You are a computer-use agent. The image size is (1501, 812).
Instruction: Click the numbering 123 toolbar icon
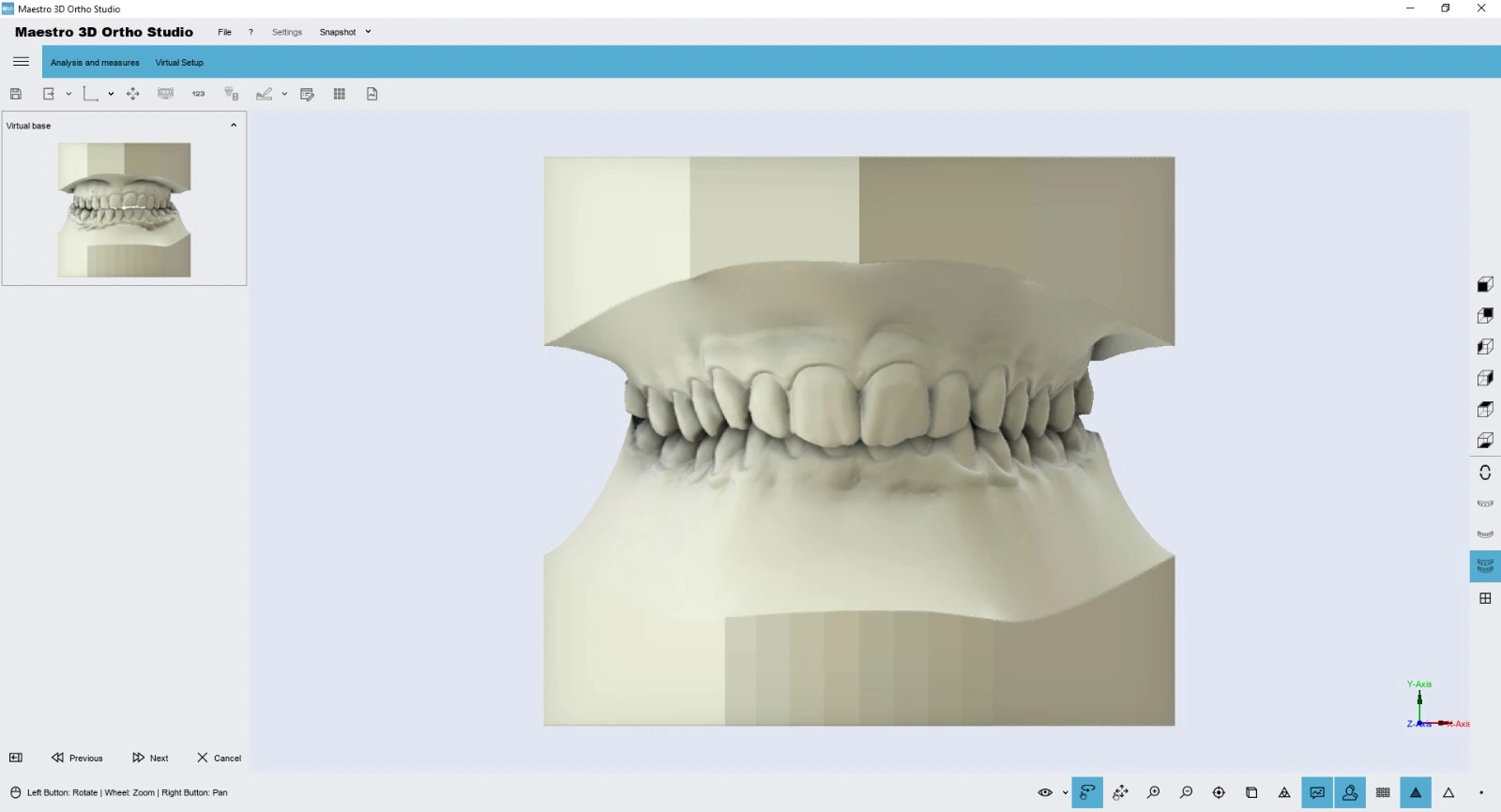point(198,94)
